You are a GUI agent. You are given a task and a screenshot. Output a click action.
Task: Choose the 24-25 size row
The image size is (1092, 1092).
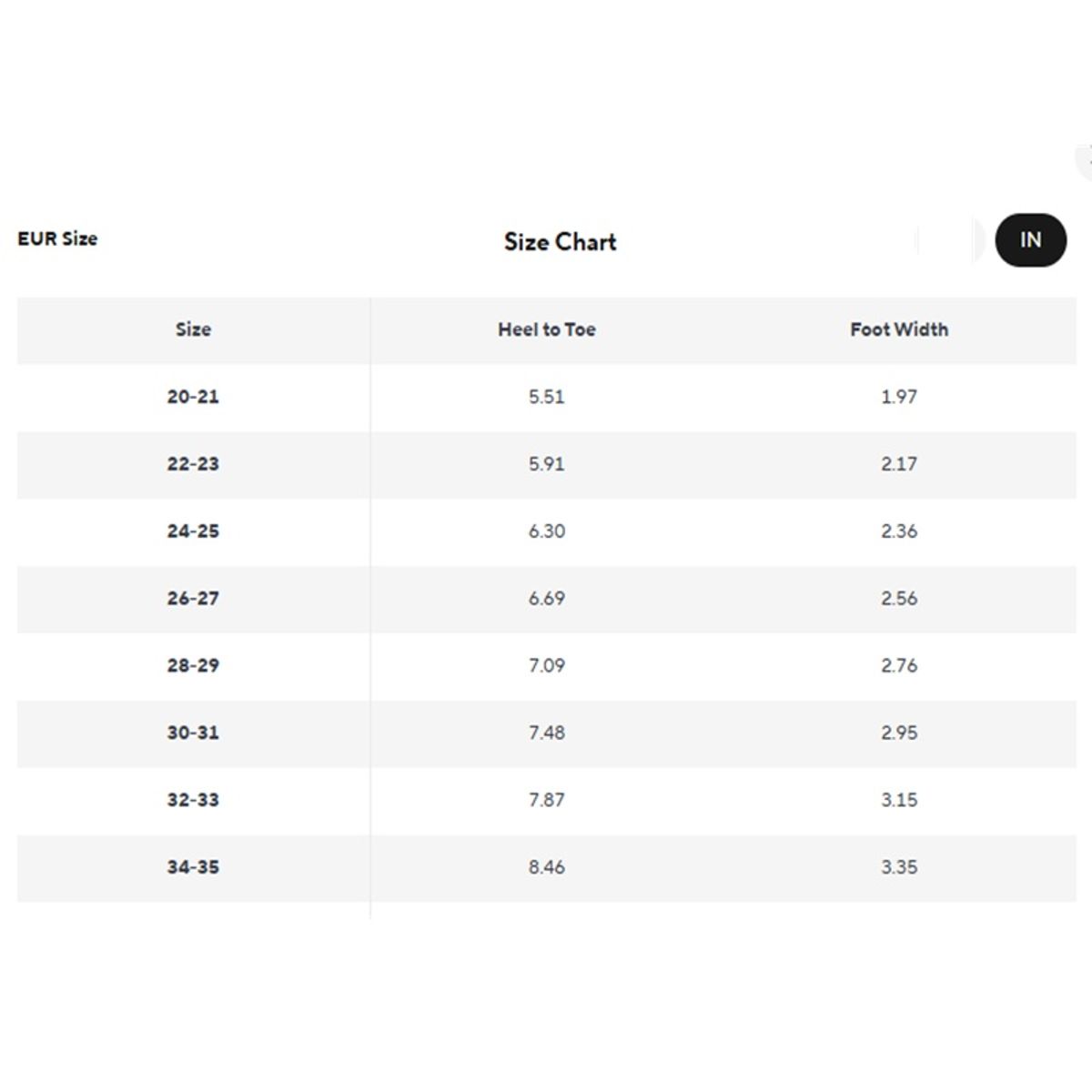tap(546, 531)
